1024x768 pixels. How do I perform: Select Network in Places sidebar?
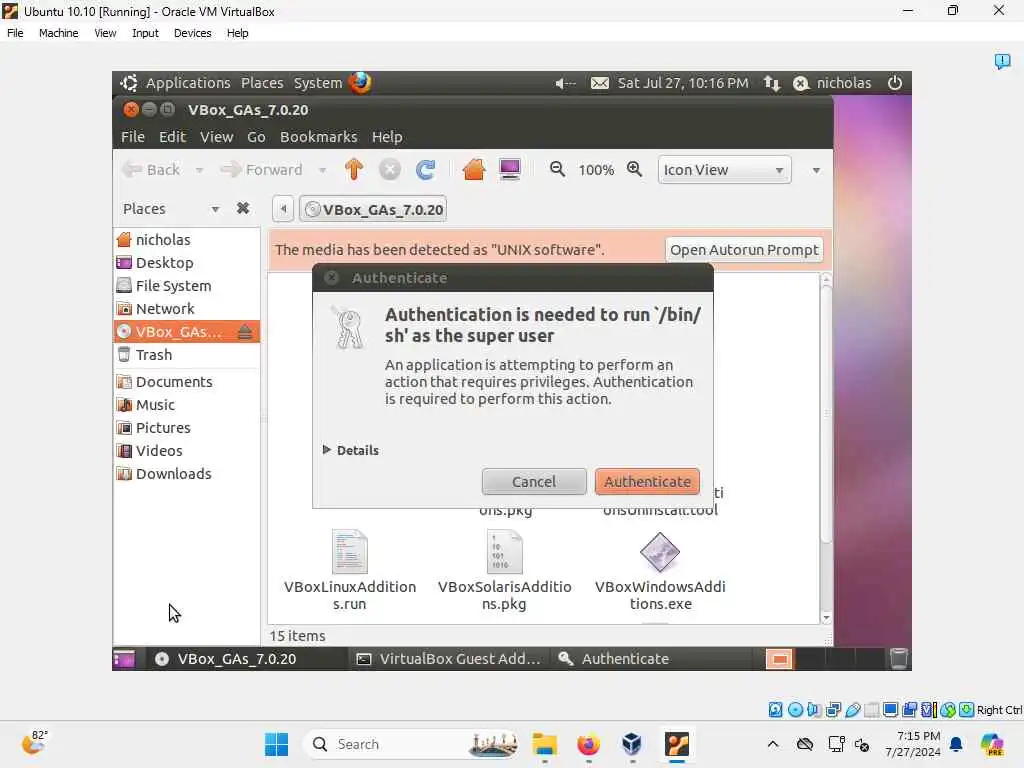point(187,308)
